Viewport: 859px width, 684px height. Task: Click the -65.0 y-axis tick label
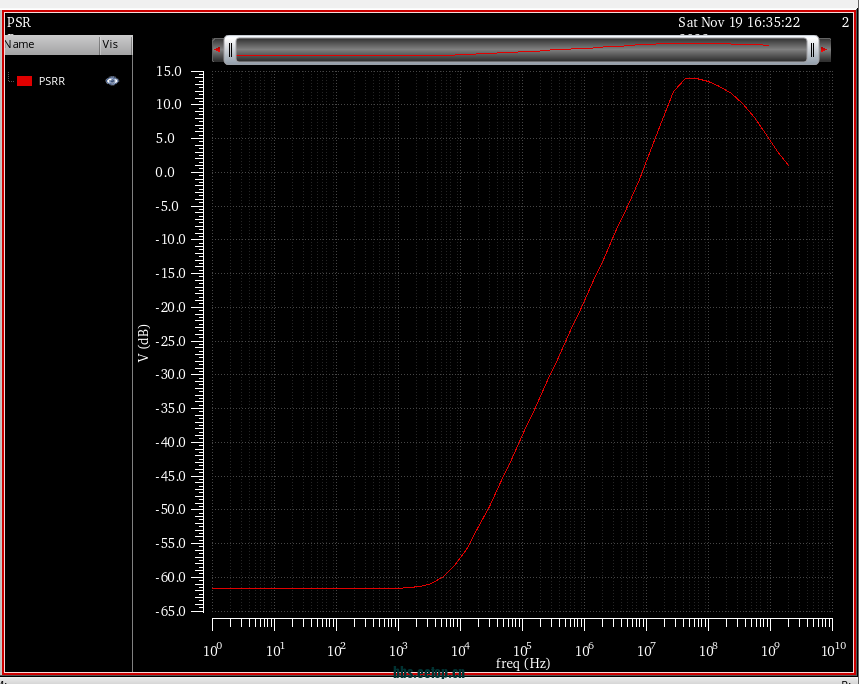point(171,611)
